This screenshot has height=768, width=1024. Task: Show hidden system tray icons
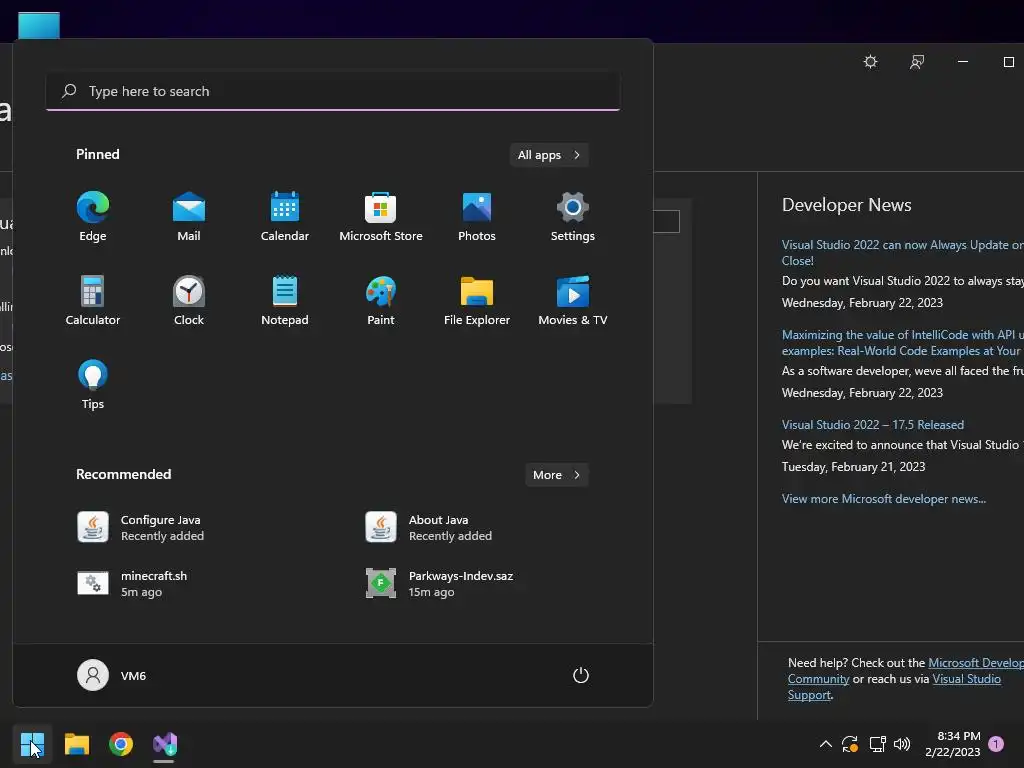click(825, 744)
